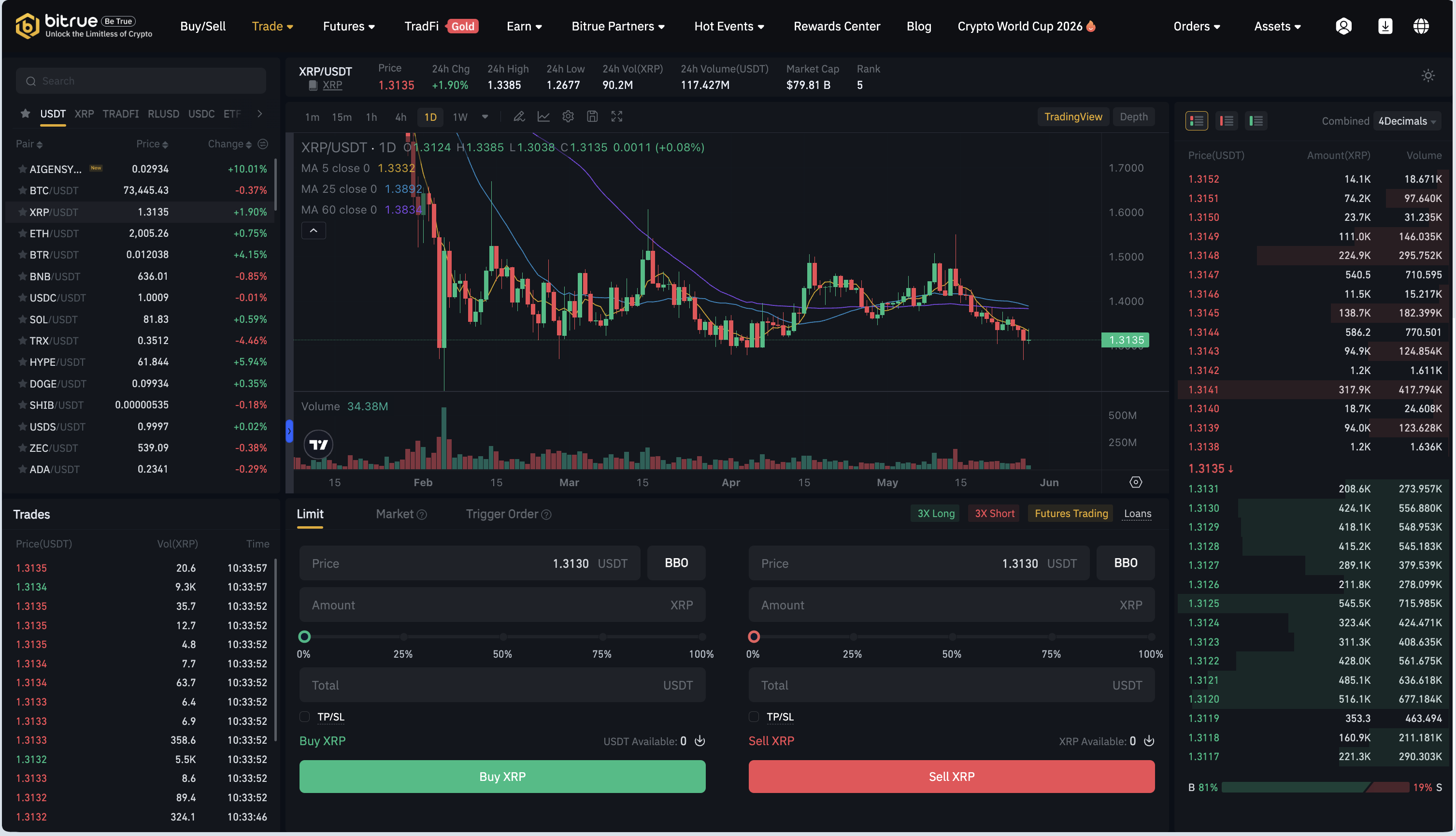The height and width of the screenshot is (836, 1456).
Task: Open the Trade dropdown menu
Action: [272, 27]
